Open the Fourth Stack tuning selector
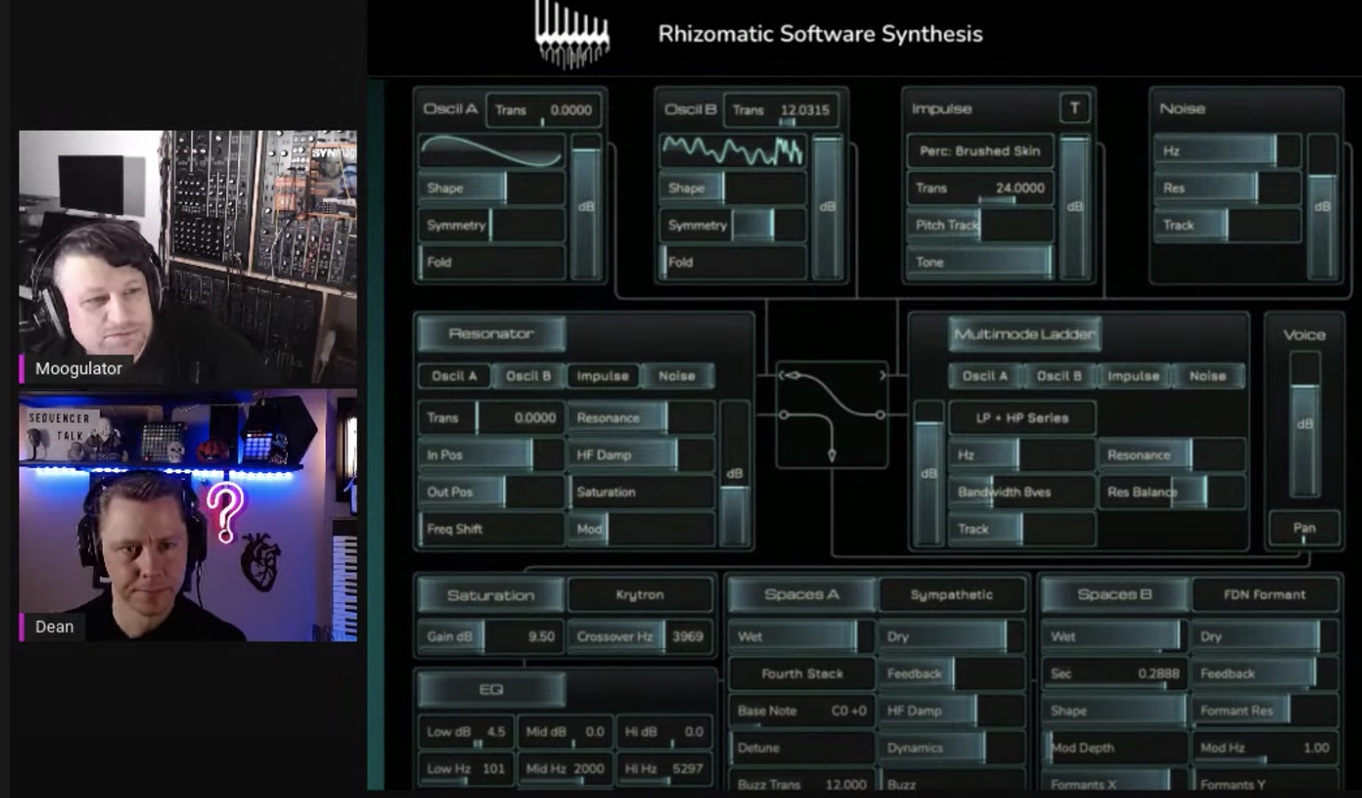Image resolution: width=1362 pixels, height=798 pixels. coord(802,674)
